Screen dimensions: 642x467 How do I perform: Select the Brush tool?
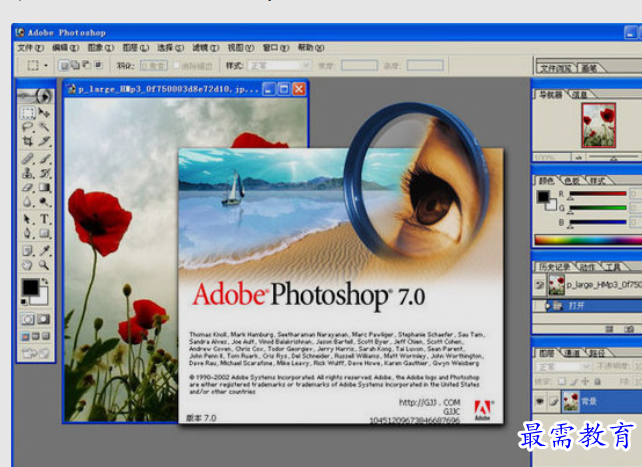(x=44, y=158)
